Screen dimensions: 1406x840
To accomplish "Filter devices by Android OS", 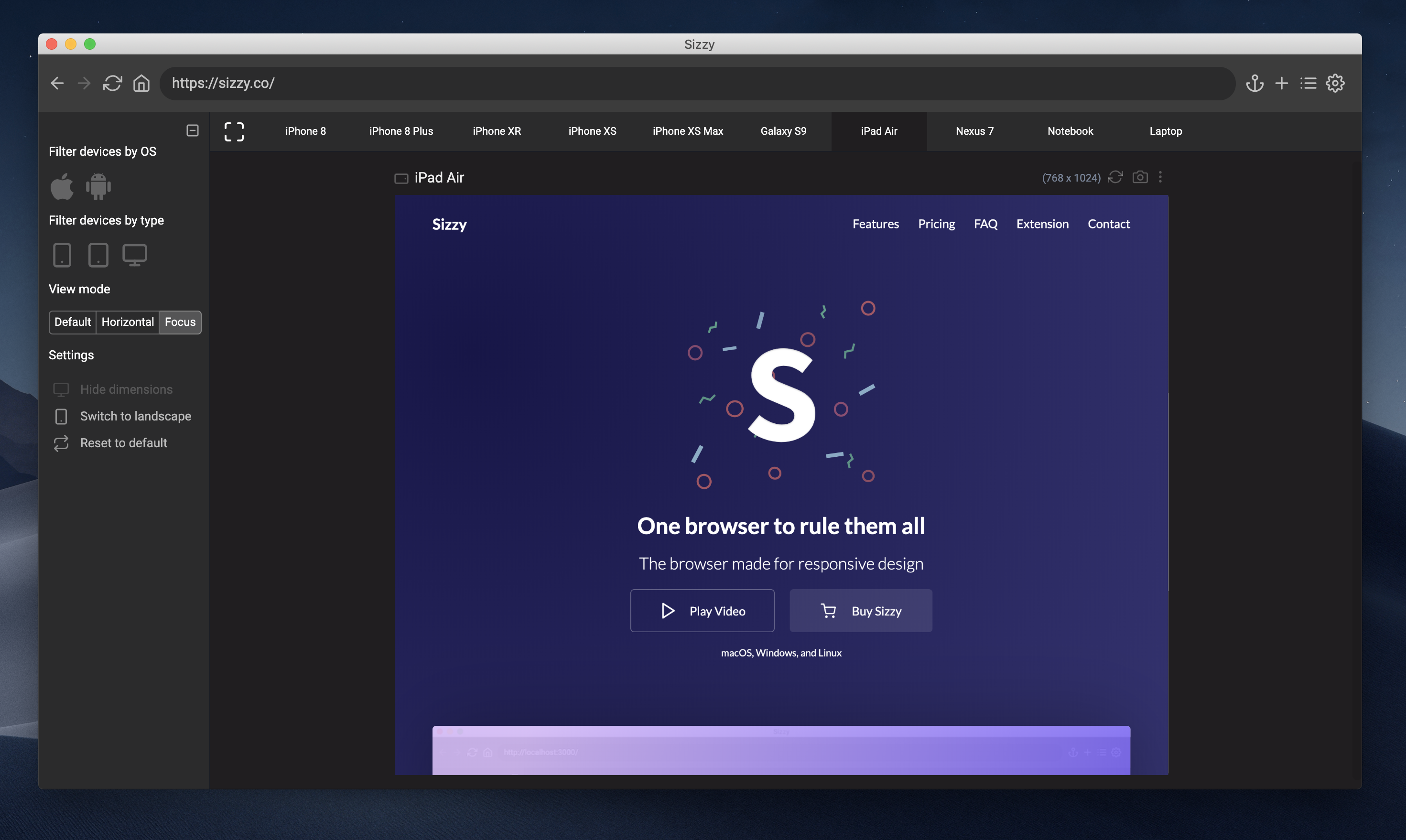I will (x=98, y=186).
